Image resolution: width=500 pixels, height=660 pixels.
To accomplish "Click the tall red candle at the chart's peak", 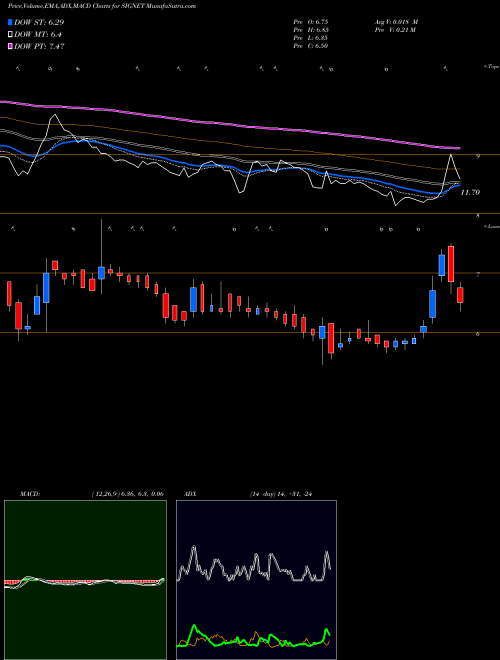I will [451, 264].
